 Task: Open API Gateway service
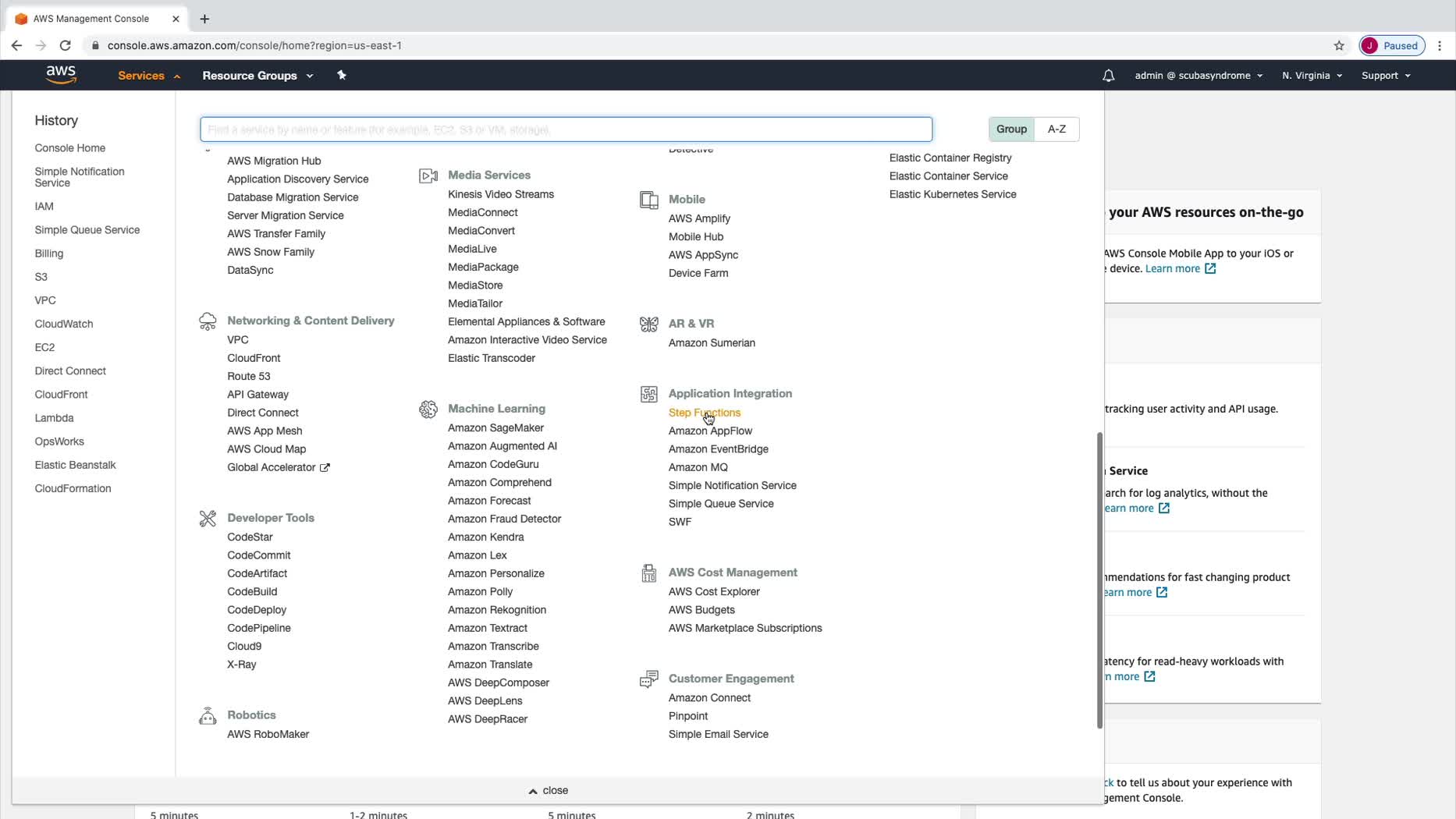pos(258,395)
